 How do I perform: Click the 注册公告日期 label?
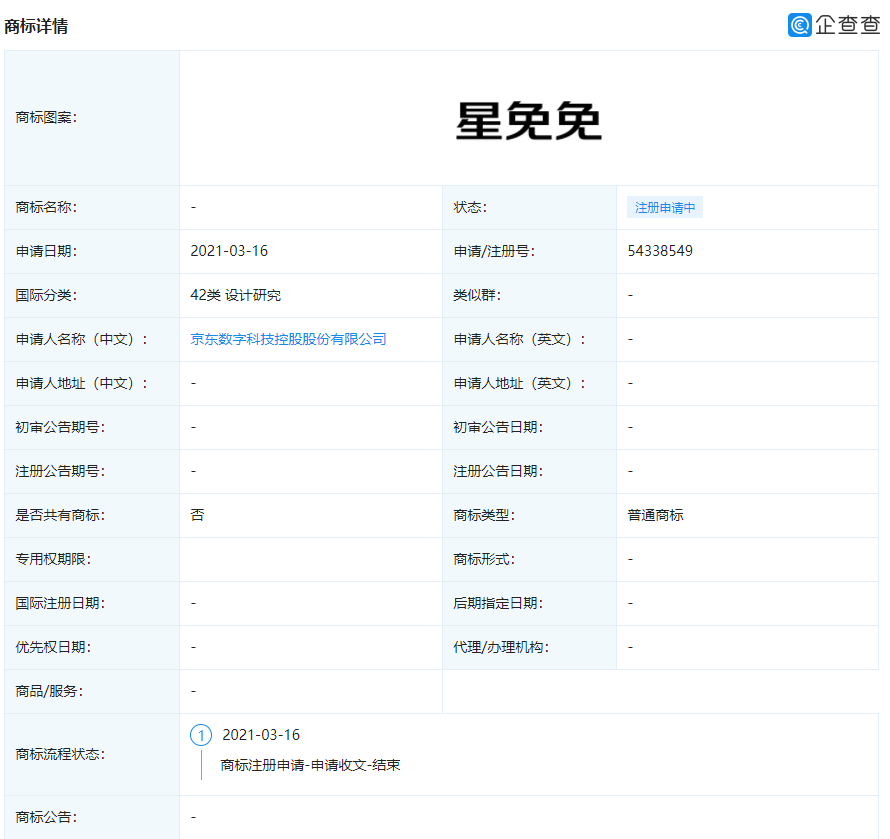click(x=498, y=471)
